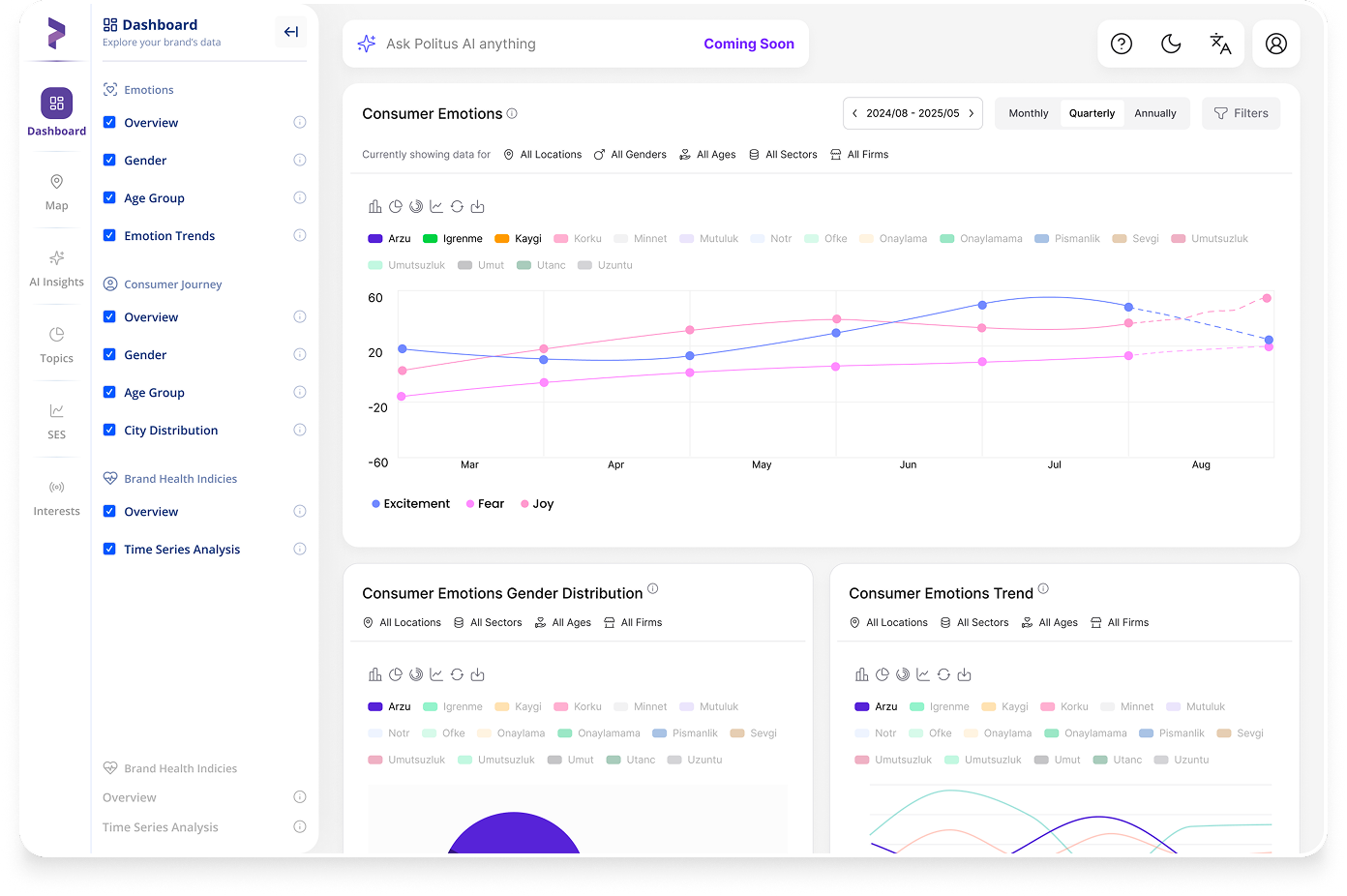The image size is (1347, 896).
Task: Switch to the Annually tab
Action: [1154, 113]
